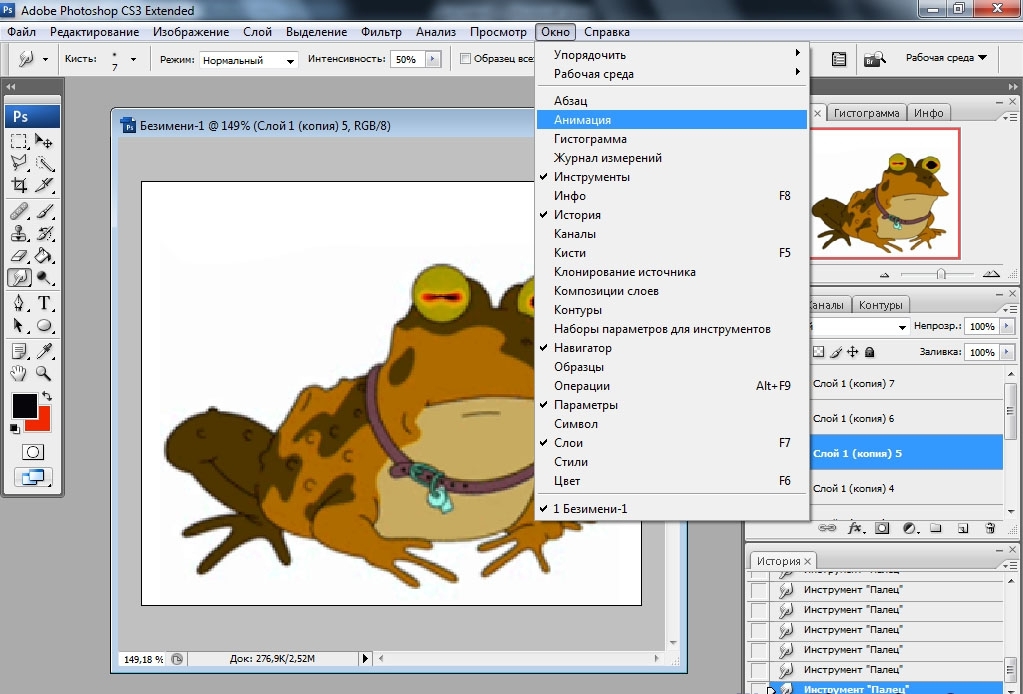The image size is (1023, 694).
Task: Select the Move tool
Action: (44, 141)
